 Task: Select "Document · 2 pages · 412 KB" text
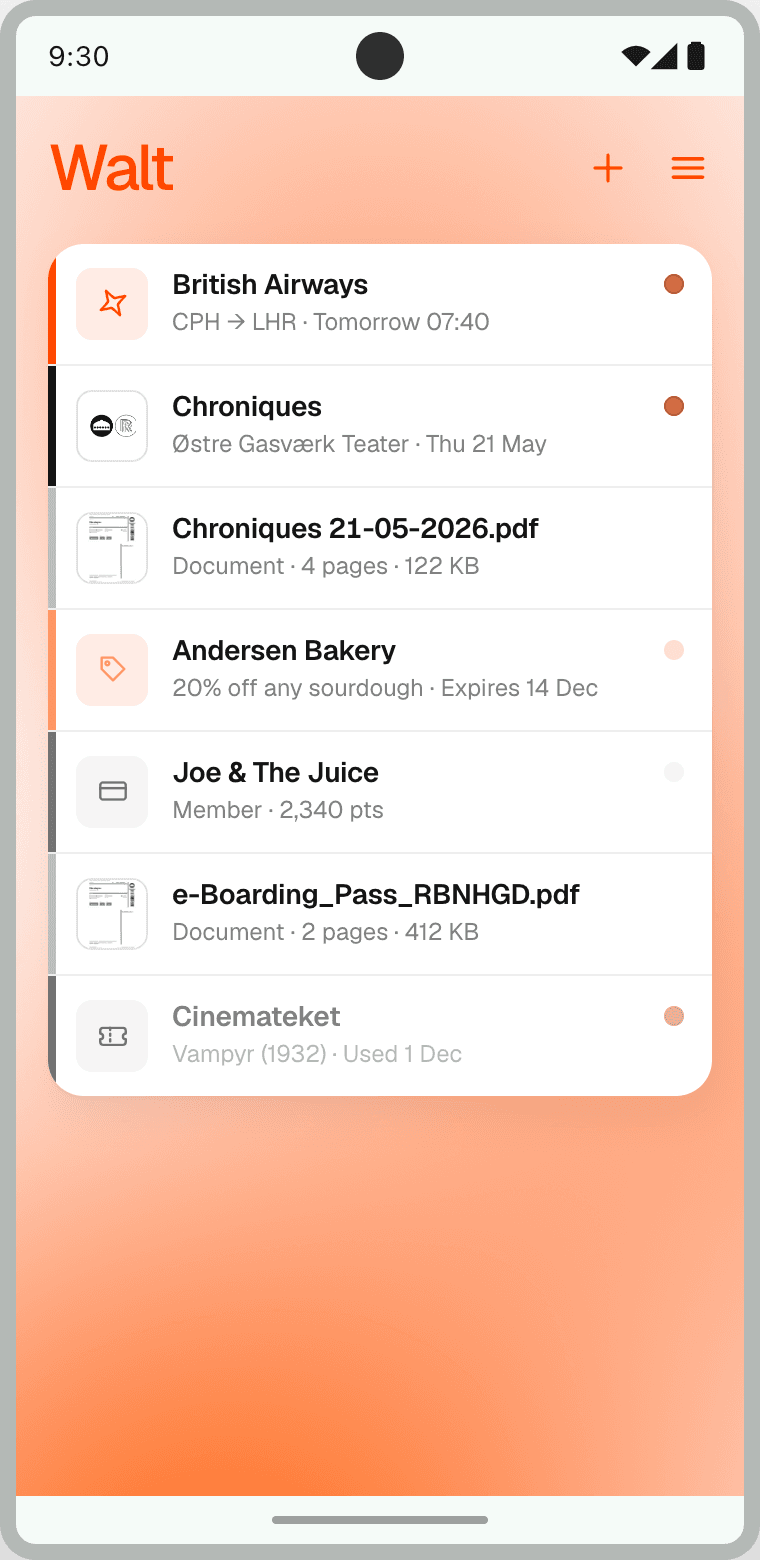pyautogui.click(x=326, y=932)
